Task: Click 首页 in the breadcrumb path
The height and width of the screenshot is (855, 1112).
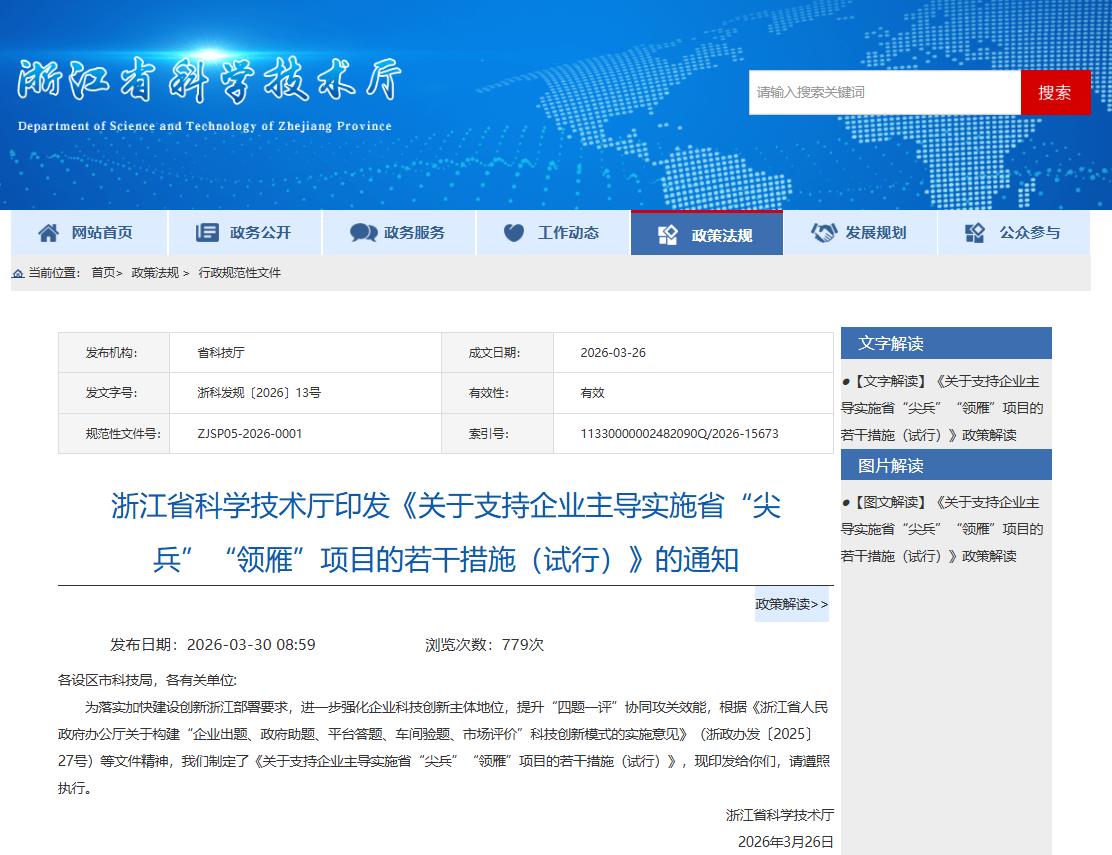Action: 103,273
